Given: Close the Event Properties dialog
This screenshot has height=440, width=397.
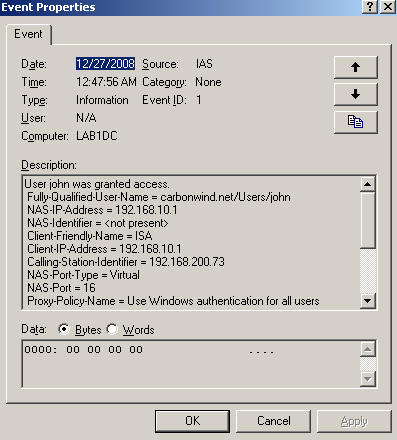Looking at the screenshot, I should tap(388, 7).
